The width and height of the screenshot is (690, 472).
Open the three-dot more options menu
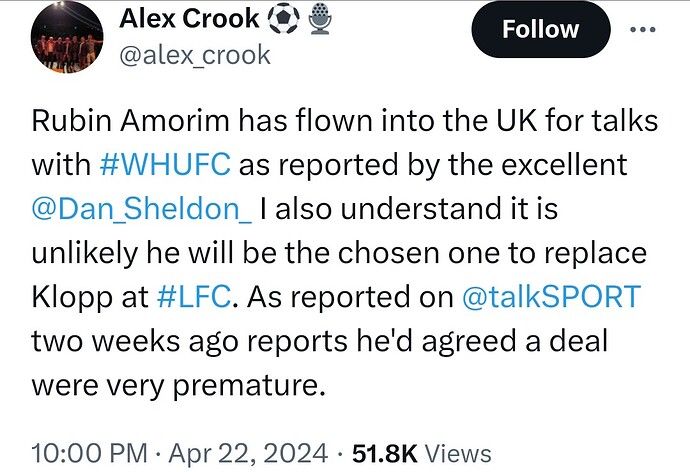pos(642,29)
